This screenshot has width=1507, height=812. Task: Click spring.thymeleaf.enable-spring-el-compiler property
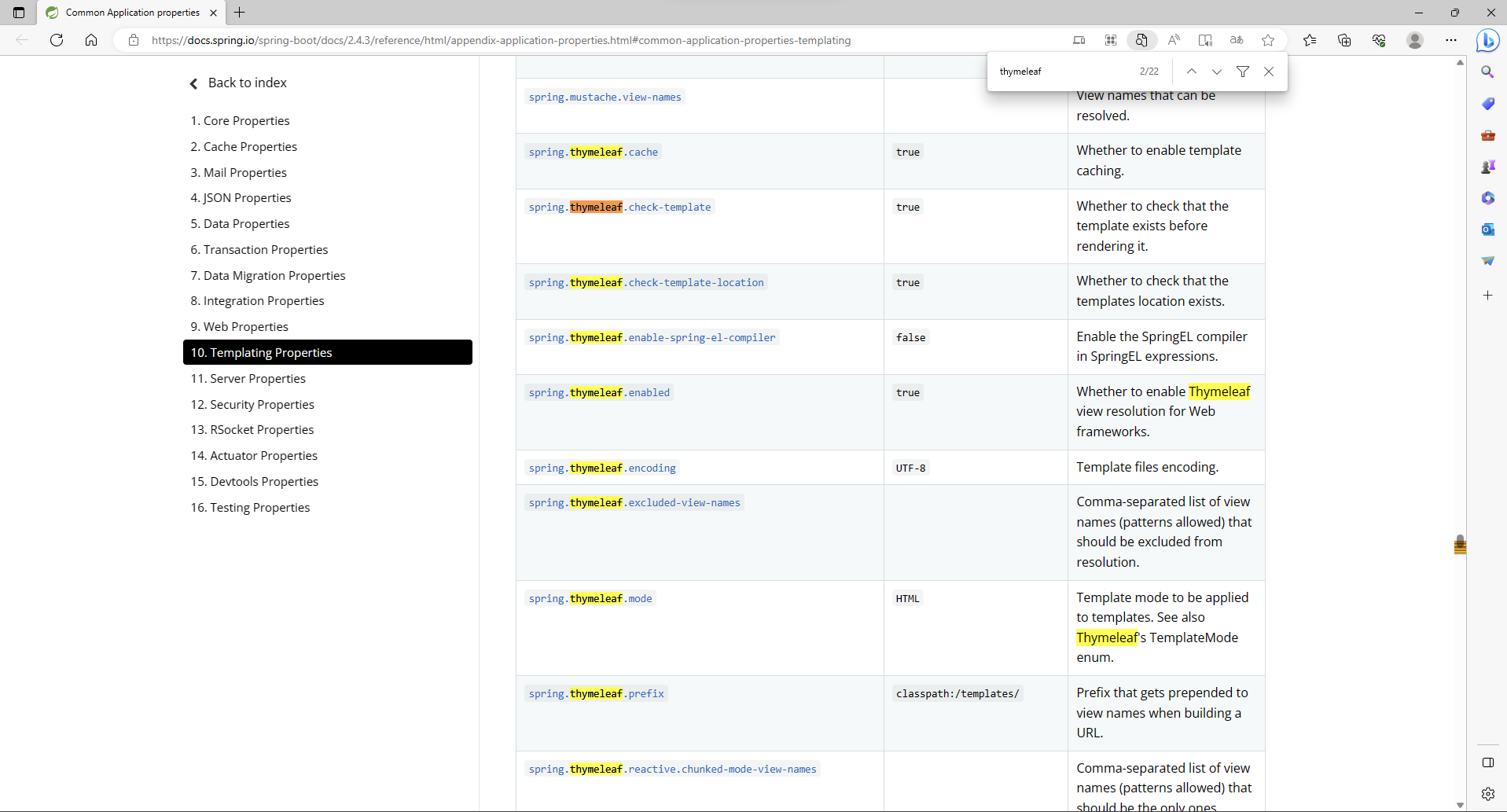pos(652,337)
